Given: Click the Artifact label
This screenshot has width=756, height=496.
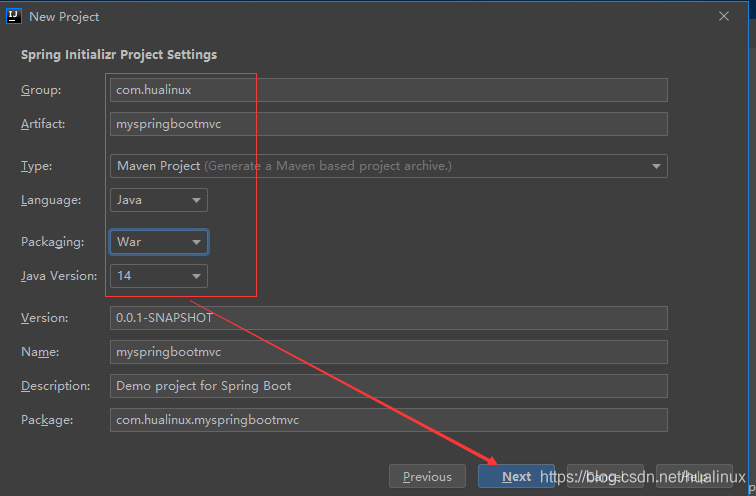Looking at the screenshot, I should (43, 124).
